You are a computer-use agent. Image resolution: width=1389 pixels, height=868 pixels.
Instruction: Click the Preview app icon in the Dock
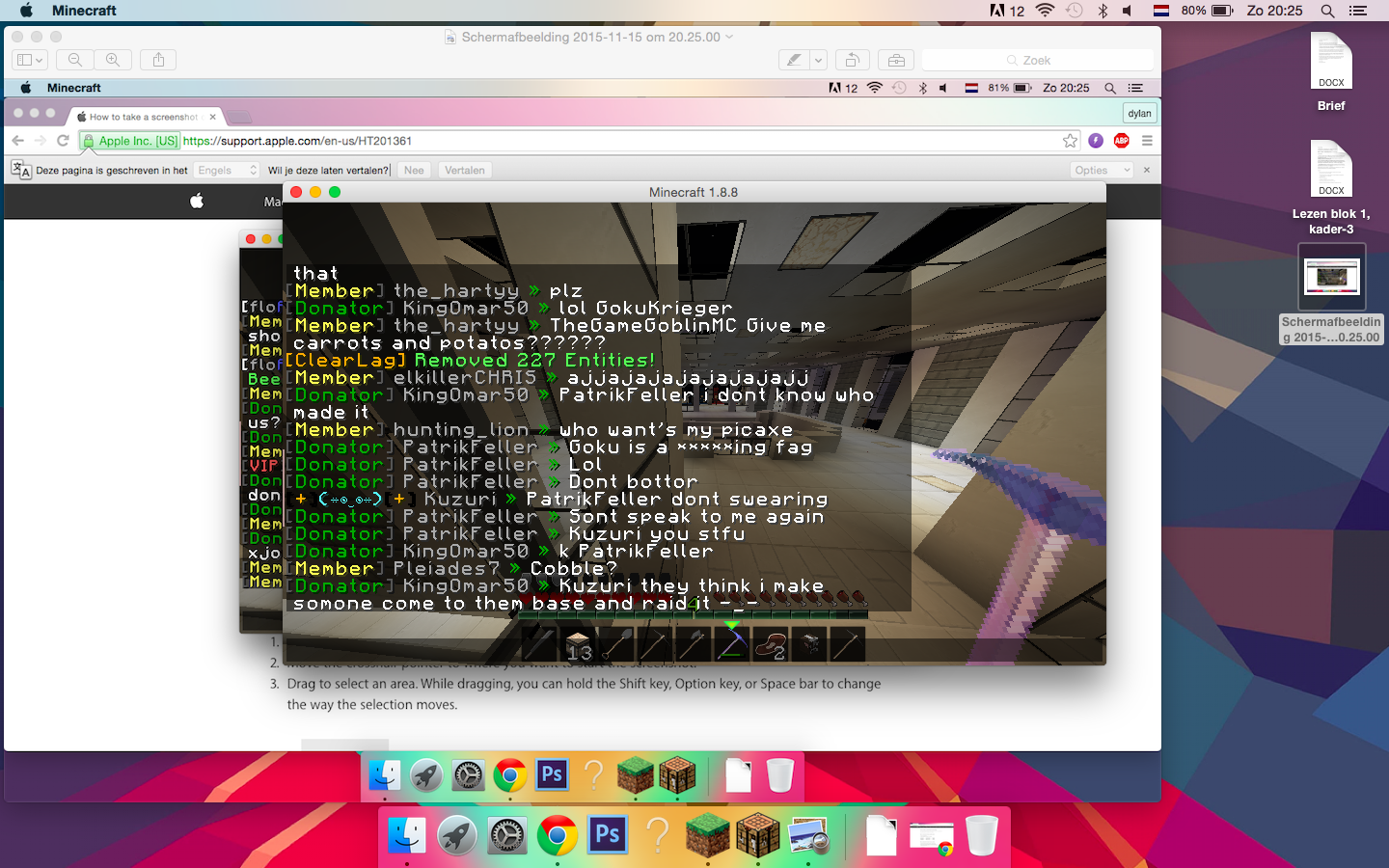808,835
